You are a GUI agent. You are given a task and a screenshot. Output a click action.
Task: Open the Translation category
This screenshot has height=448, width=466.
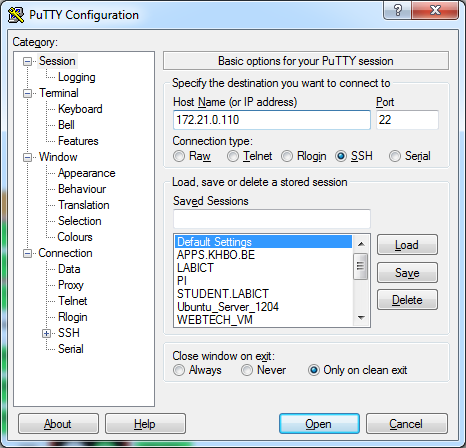(x=84, y=205)
